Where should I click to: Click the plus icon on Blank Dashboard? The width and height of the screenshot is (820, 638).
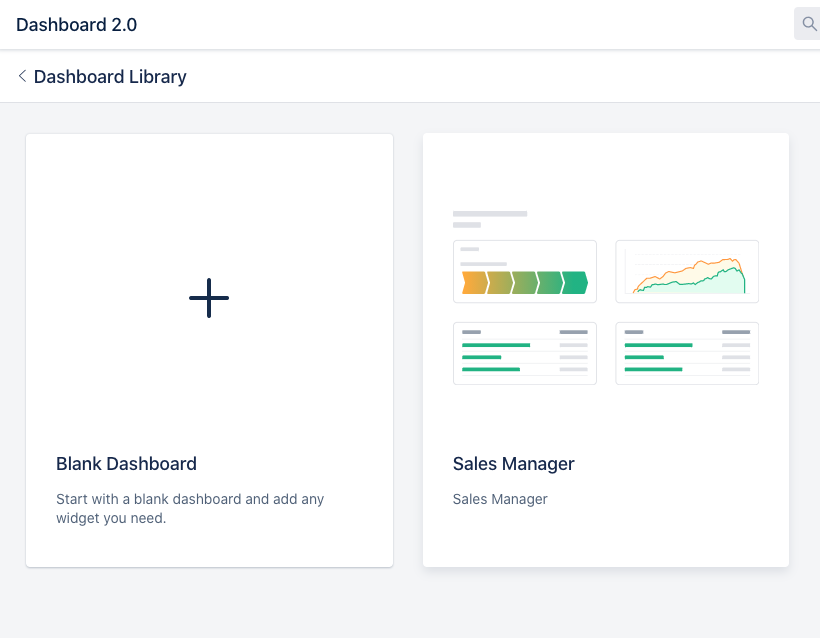coord(209,298)
